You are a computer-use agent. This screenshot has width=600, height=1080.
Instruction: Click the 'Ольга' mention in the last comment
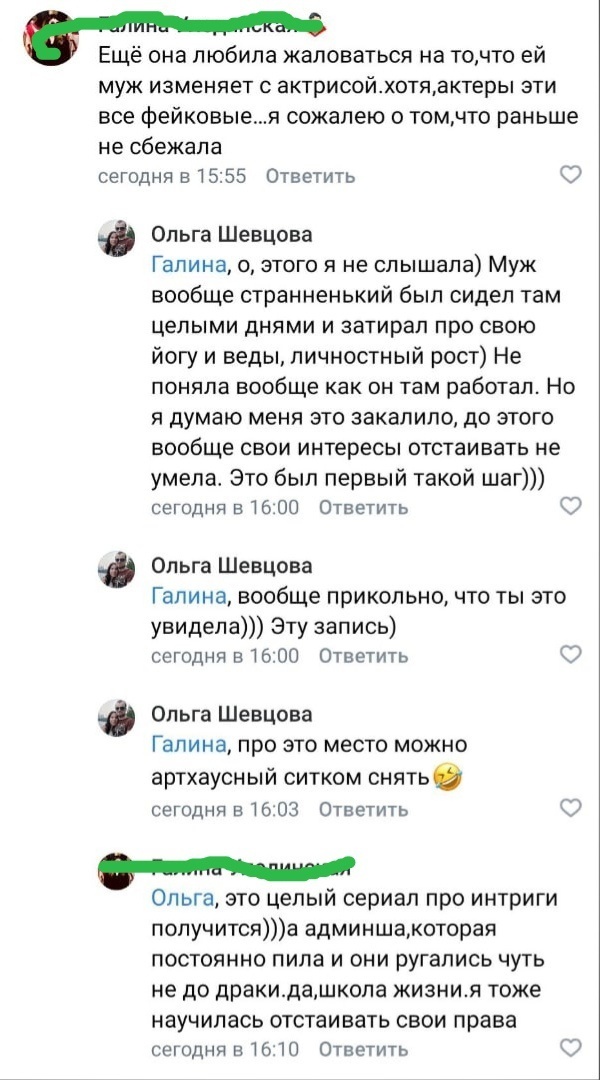click(181, 898)
